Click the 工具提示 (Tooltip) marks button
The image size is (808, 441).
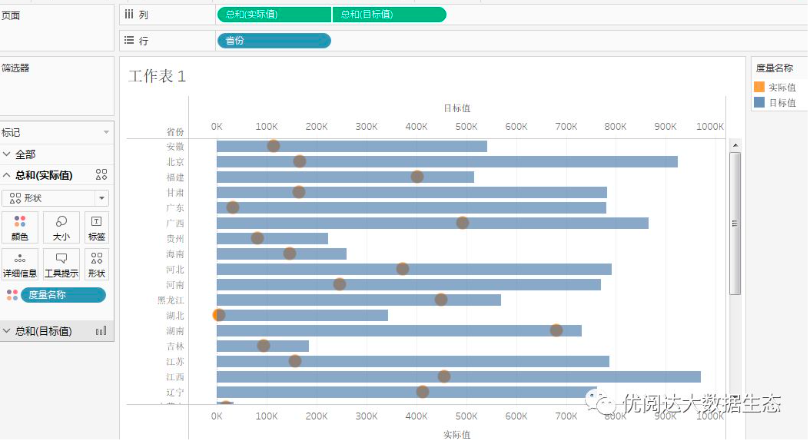pos(61,264)
